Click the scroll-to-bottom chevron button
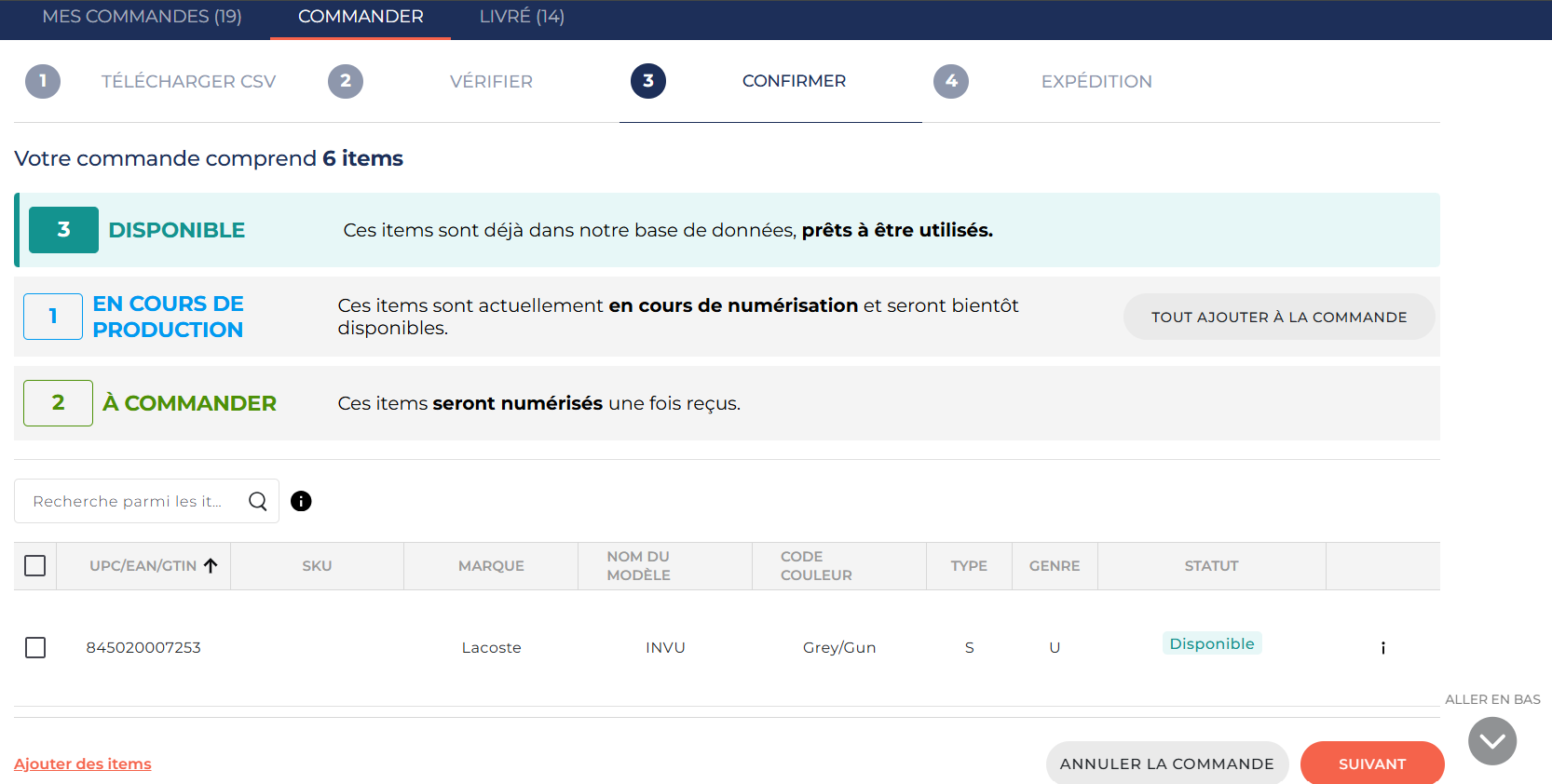Viewport: 1552px width, 784px height. tap(1491, 741)
